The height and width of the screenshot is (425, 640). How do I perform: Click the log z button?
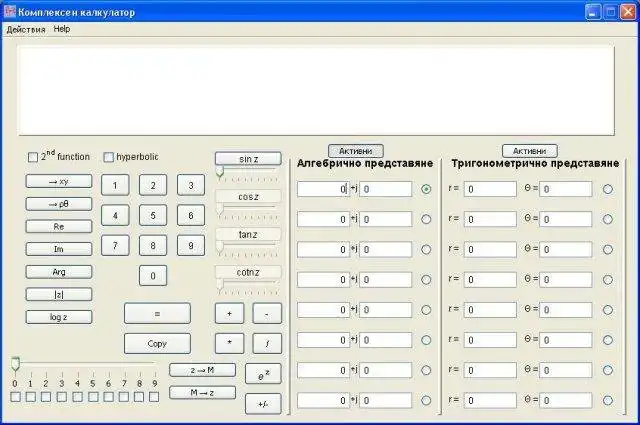[59, 317]
